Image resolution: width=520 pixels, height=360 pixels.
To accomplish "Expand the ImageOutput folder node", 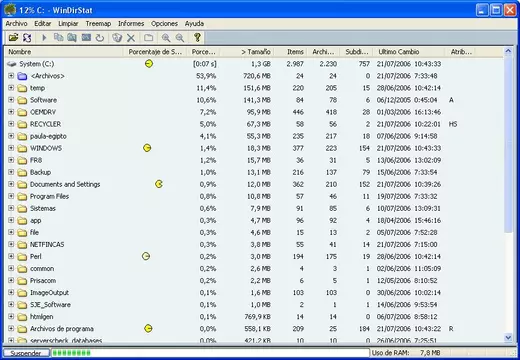I will pyautogui.click(x=11, y=292).
